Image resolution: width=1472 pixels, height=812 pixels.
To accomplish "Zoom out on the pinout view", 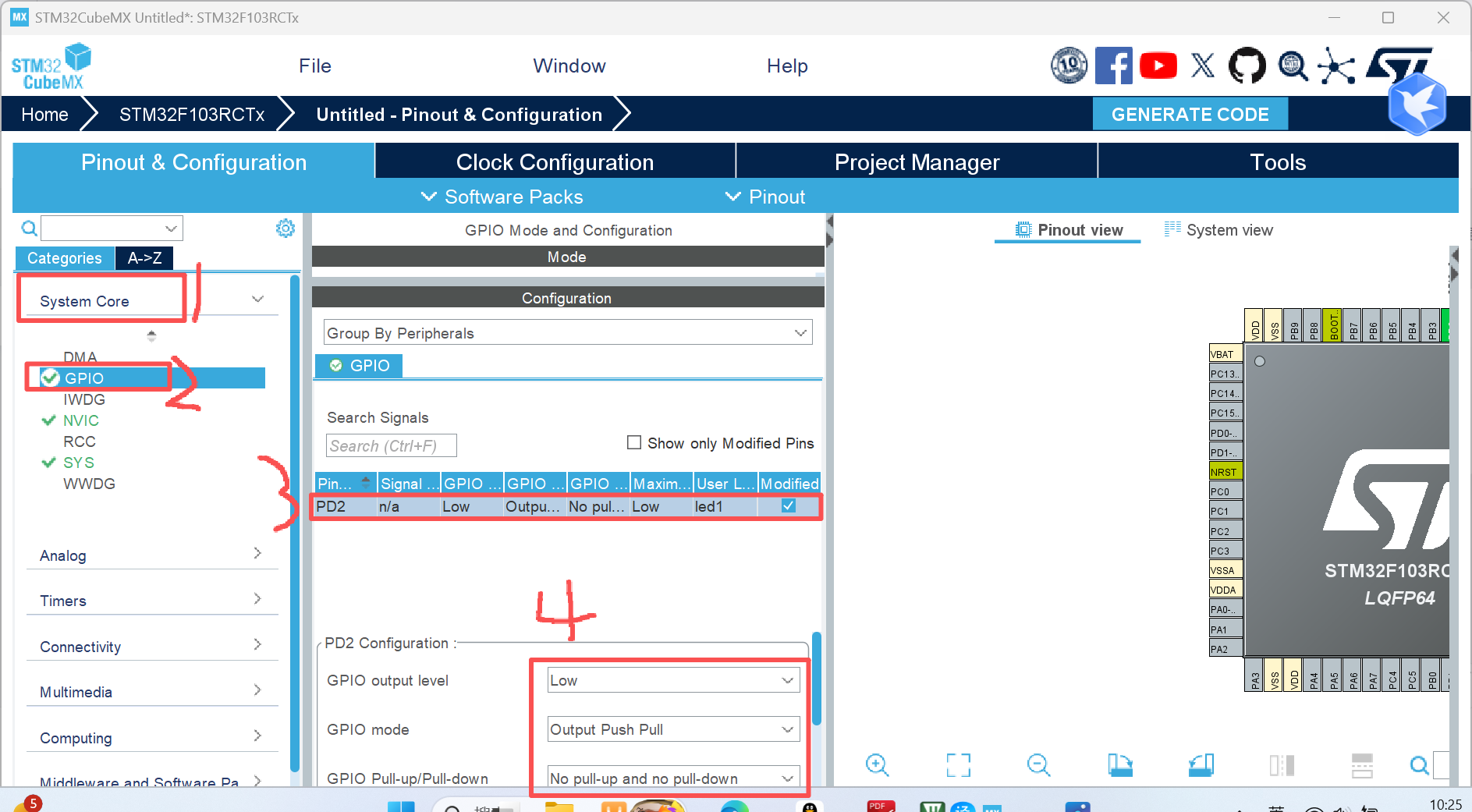I will tap(1038, 764).
